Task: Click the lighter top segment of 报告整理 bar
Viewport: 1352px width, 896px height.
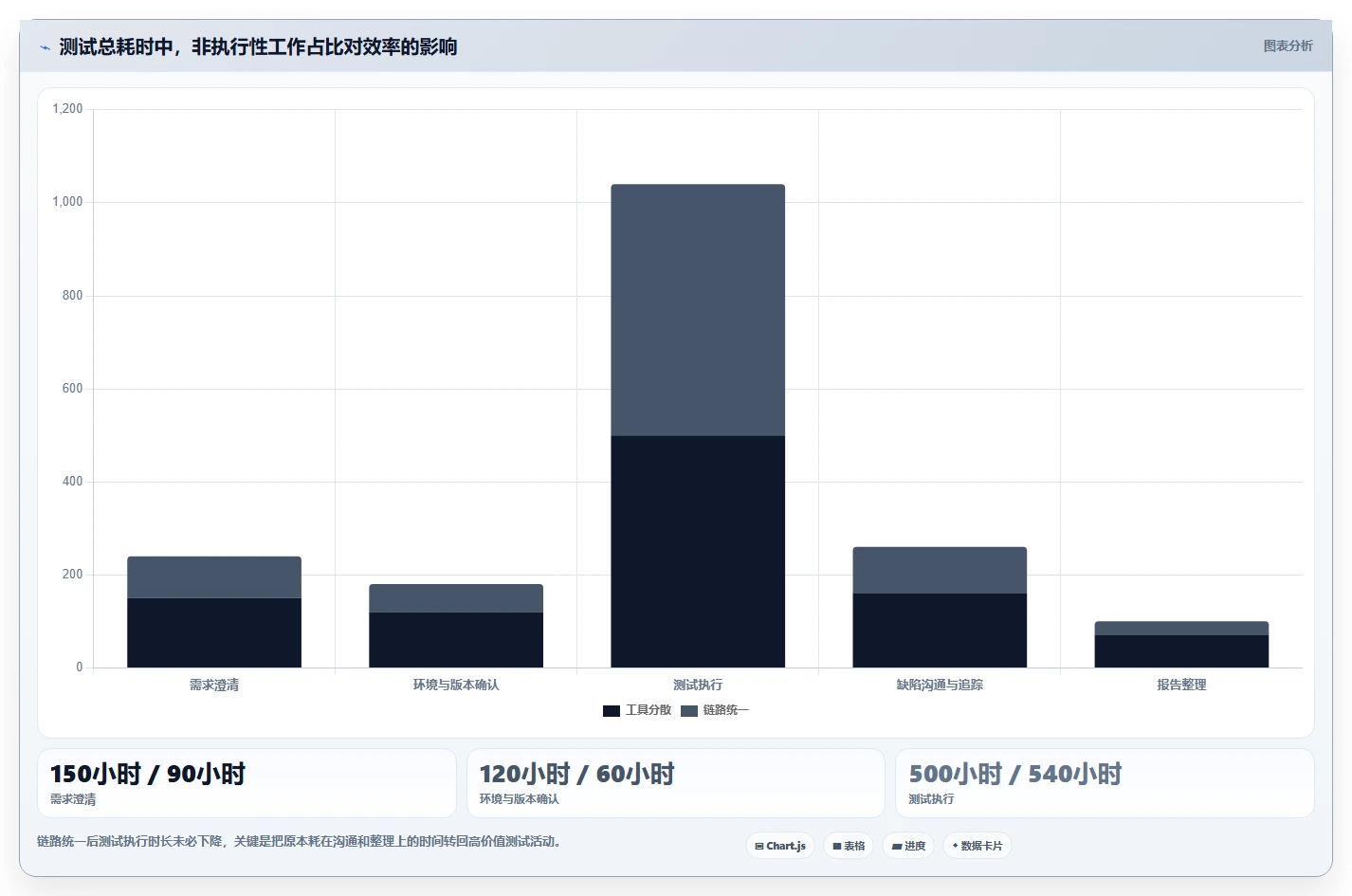Action: tap(1181, 629)
